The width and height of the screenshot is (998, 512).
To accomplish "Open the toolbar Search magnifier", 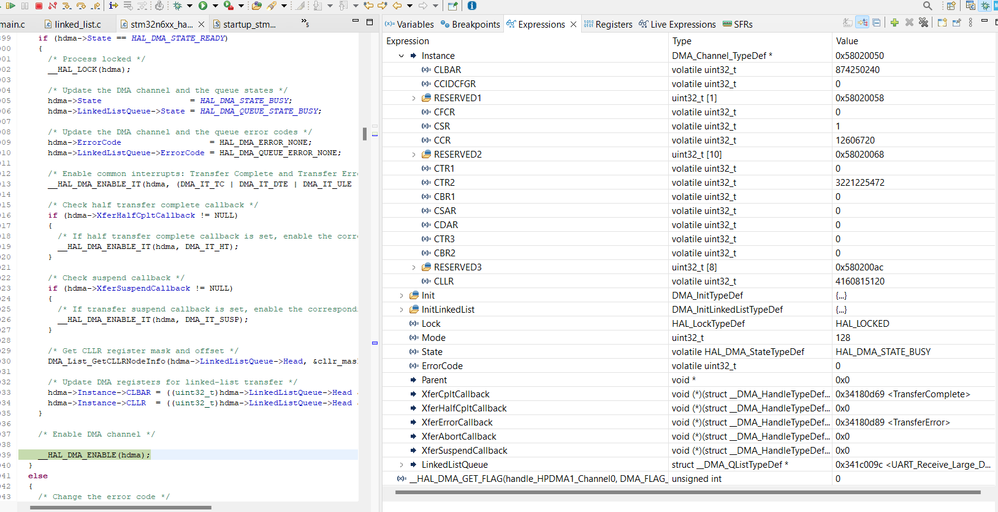I will pos(927,6).
